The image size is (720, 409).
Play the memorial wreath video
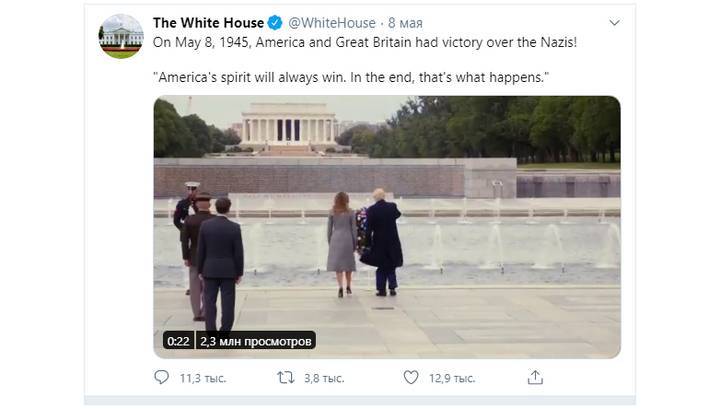point(387,227)
